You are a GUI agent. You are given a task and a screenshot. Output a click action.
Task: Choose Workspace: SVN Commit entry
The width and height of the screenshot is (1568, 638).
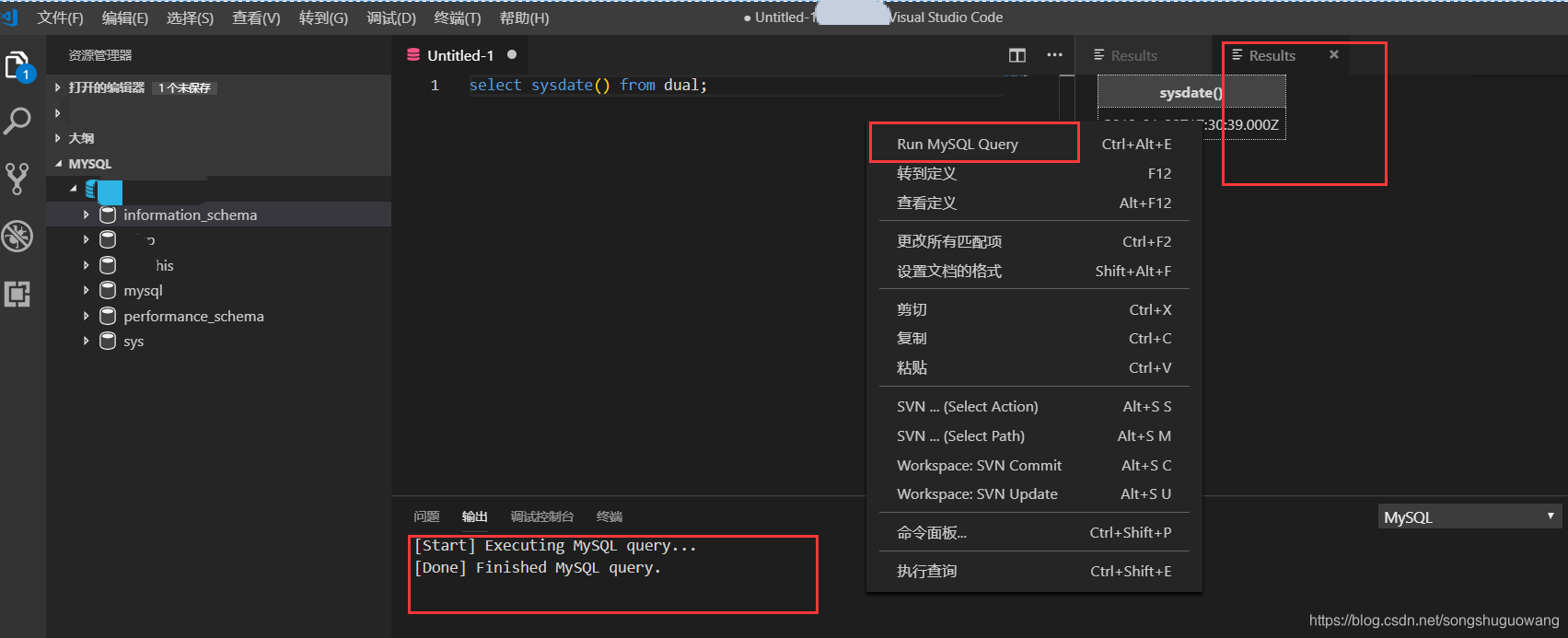tap(1034, 465)
